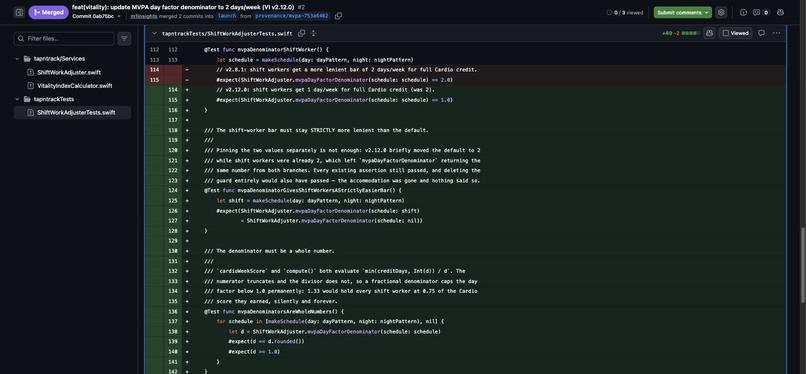Screen dimensions: 806x374
Task: Click added line number 124
Action: 173,191
